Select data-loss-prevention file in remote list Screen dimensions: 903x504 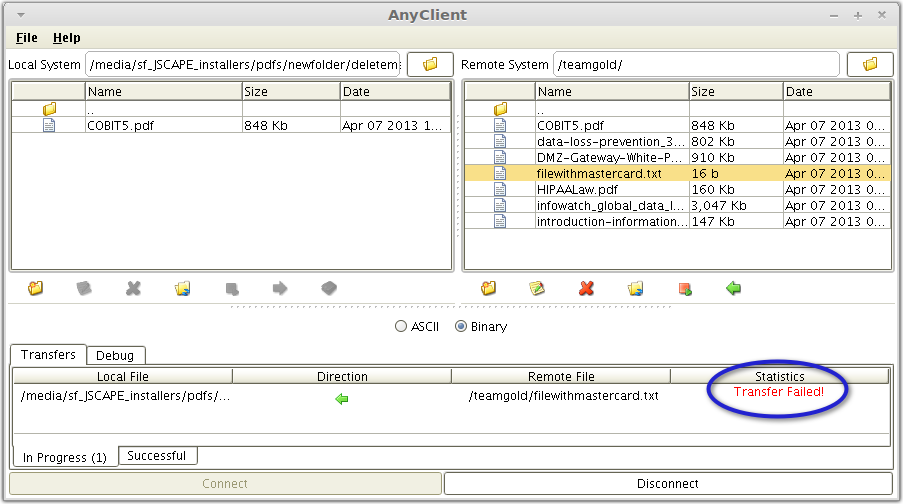coord(611,142)
